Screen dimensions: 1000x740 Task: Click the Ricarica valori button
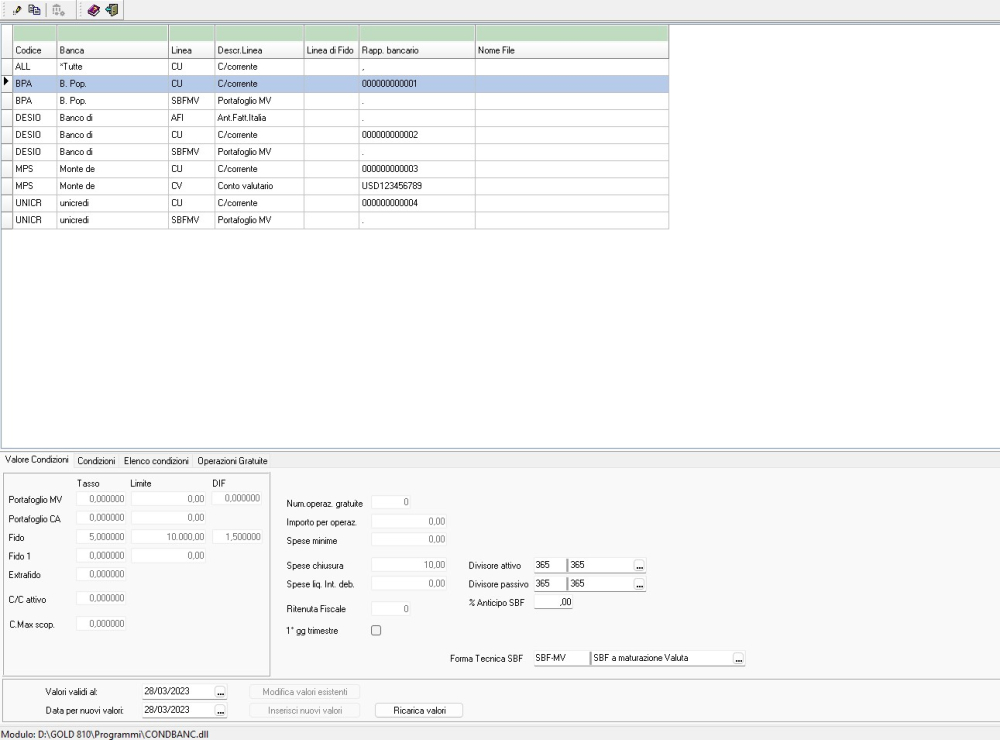[x=418, y=710]
